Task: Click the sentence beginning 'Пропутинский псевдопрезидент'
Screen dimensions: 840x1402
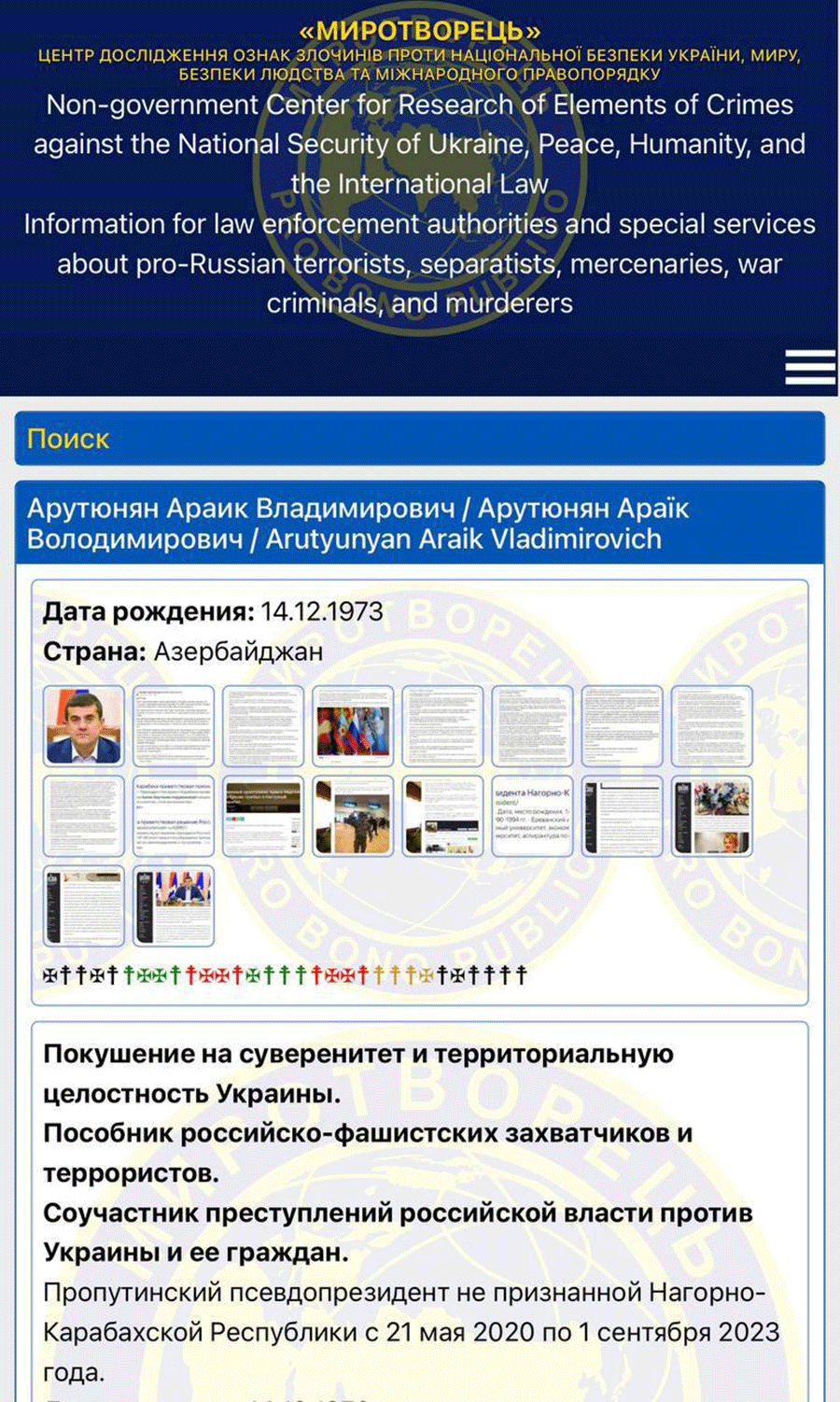Action: point(412,1332)
